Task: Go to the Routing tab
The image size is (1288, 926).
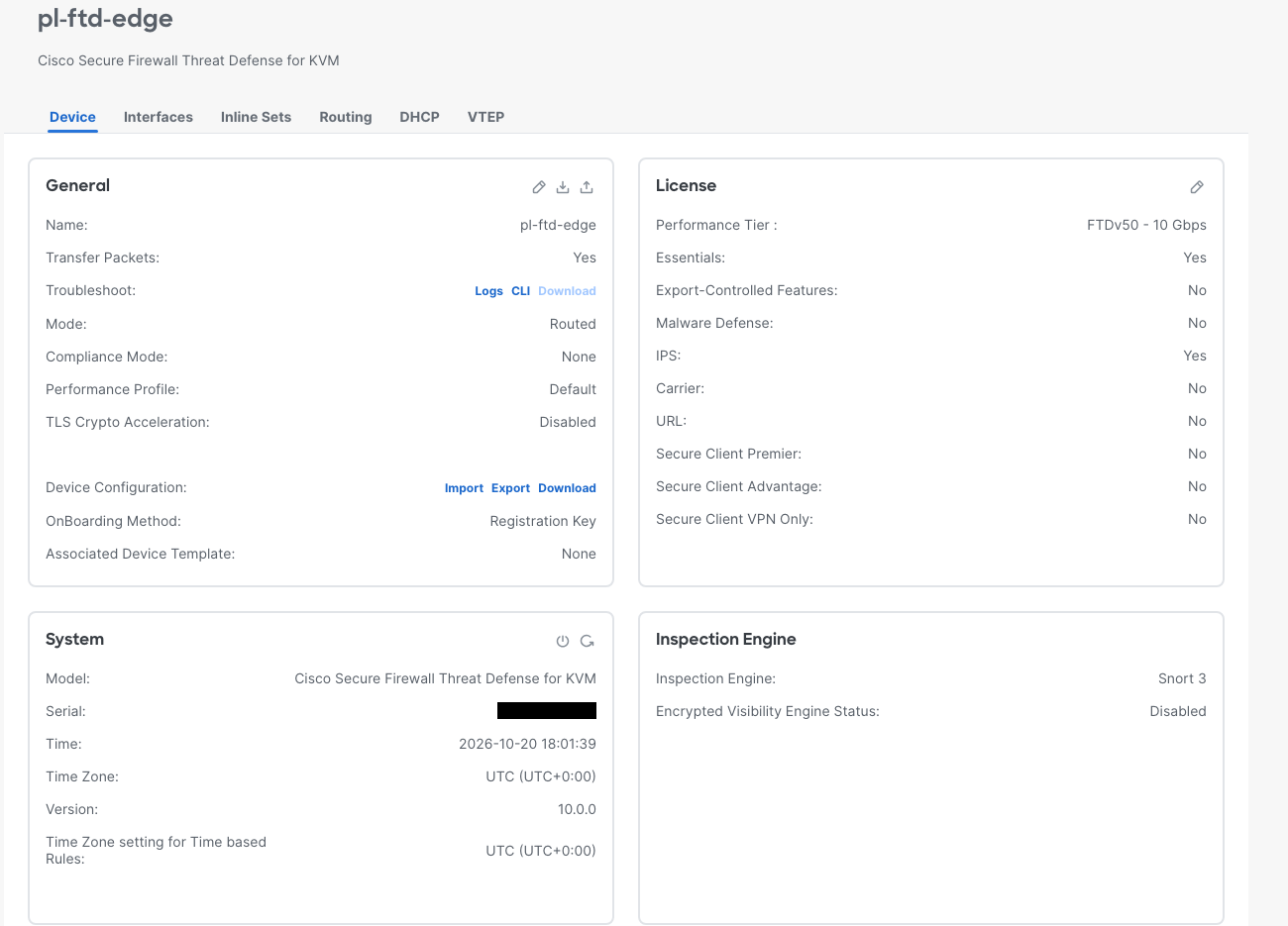Action: pos(346,117)
